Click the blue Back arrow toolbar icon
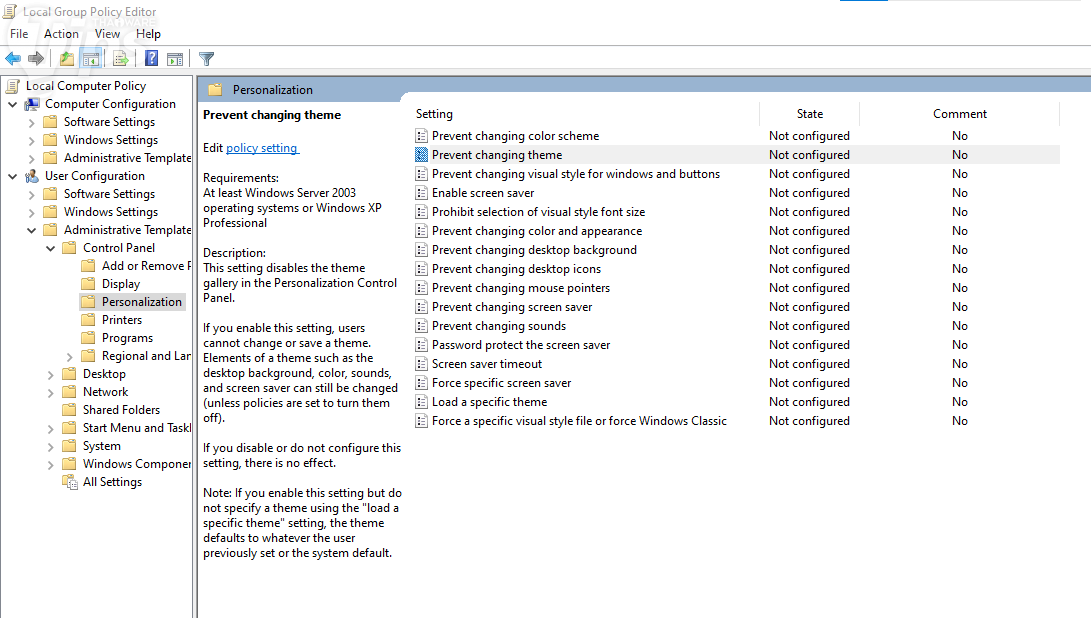This screenshot has width=1091, height=618. [13, 59]
